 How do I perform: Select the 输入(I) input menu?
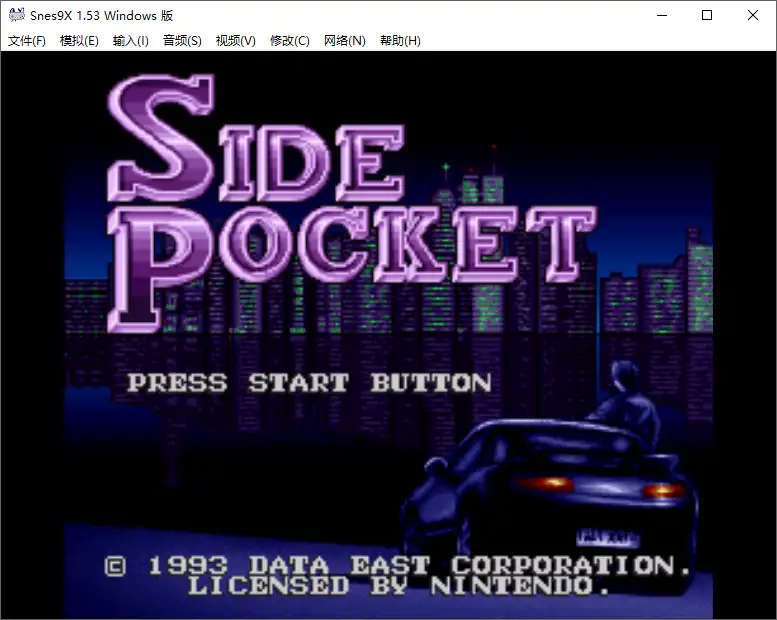131,41
